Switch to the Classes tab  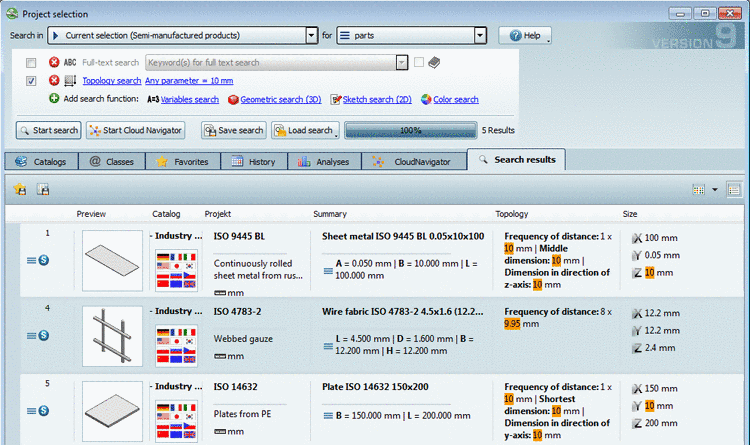pos(112,162)
